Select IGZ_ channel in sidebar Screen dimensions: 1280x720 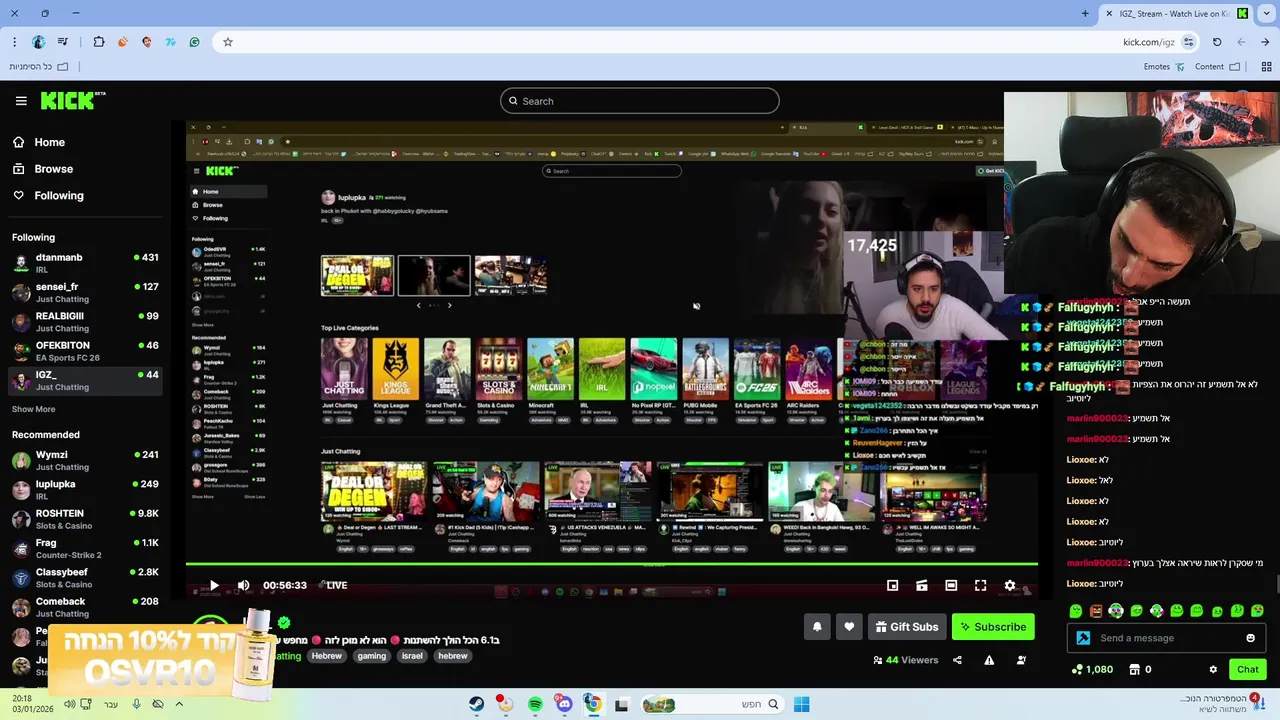tap(84, 380)
